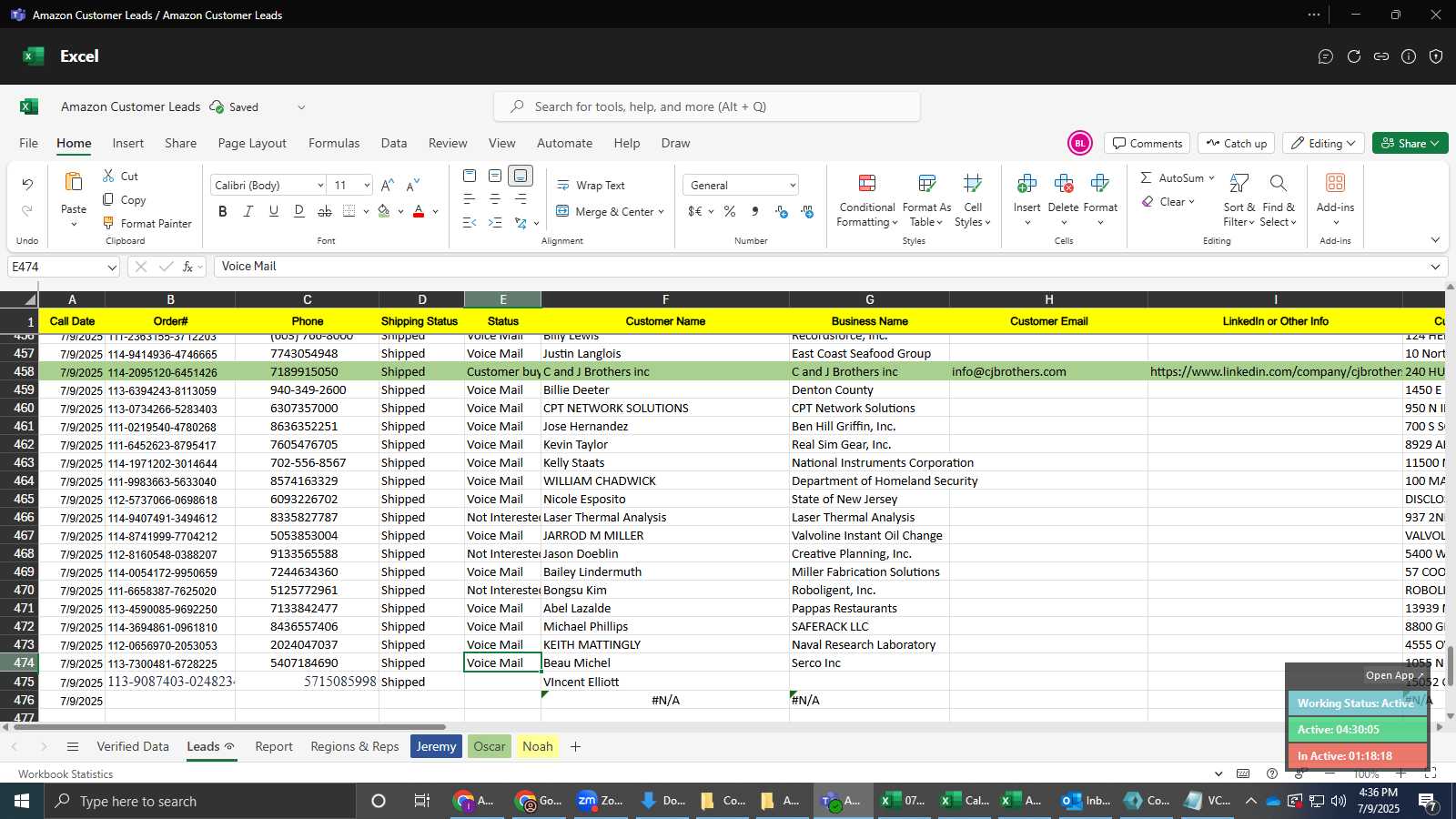
Task: Click the AutoSum sigma icon
Action: click(1146, 177)
